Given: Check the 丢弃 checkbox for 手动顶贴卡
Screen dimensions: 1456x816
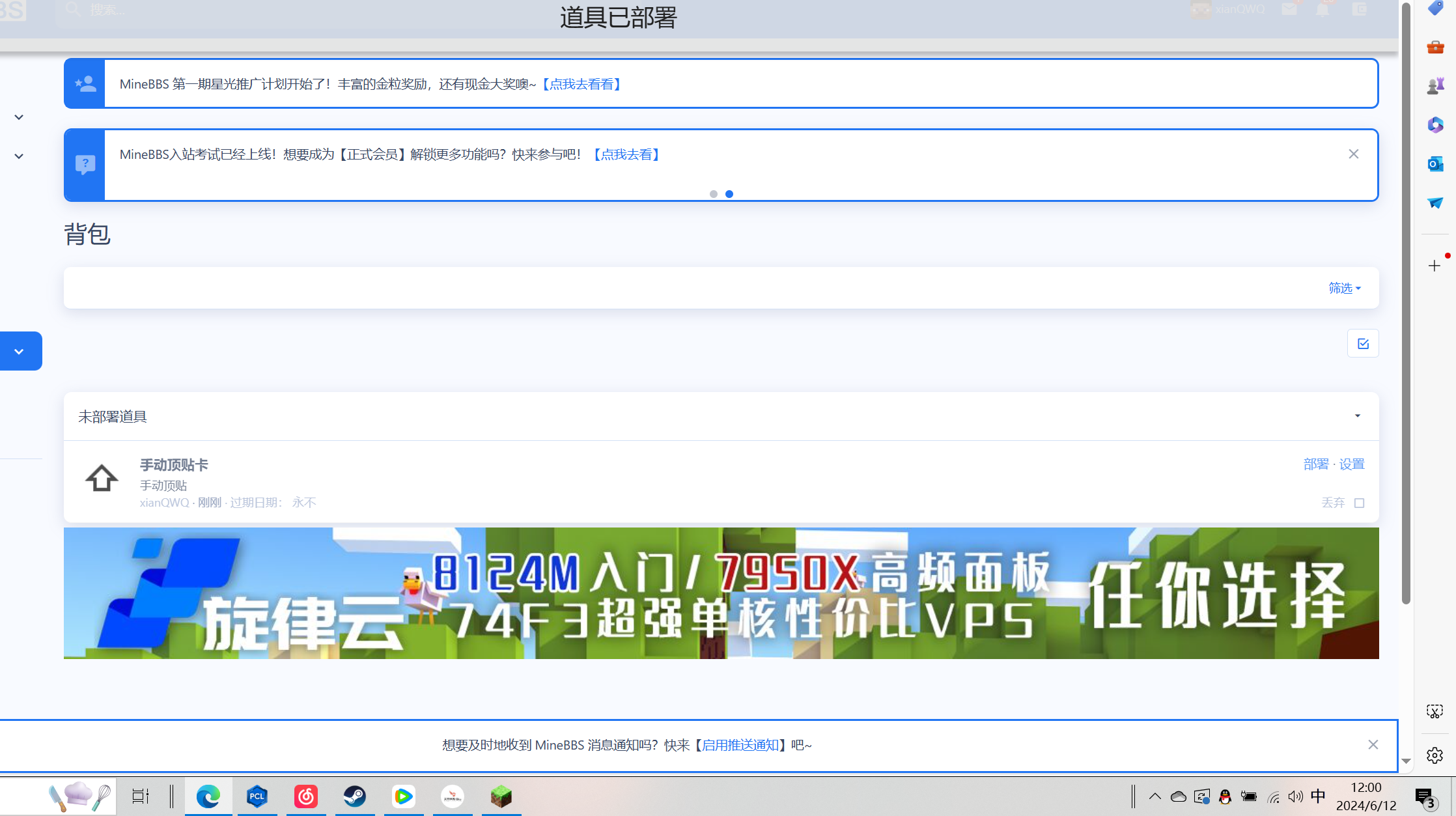Looking at the screenshot, I should click(x=1359, y=503).
